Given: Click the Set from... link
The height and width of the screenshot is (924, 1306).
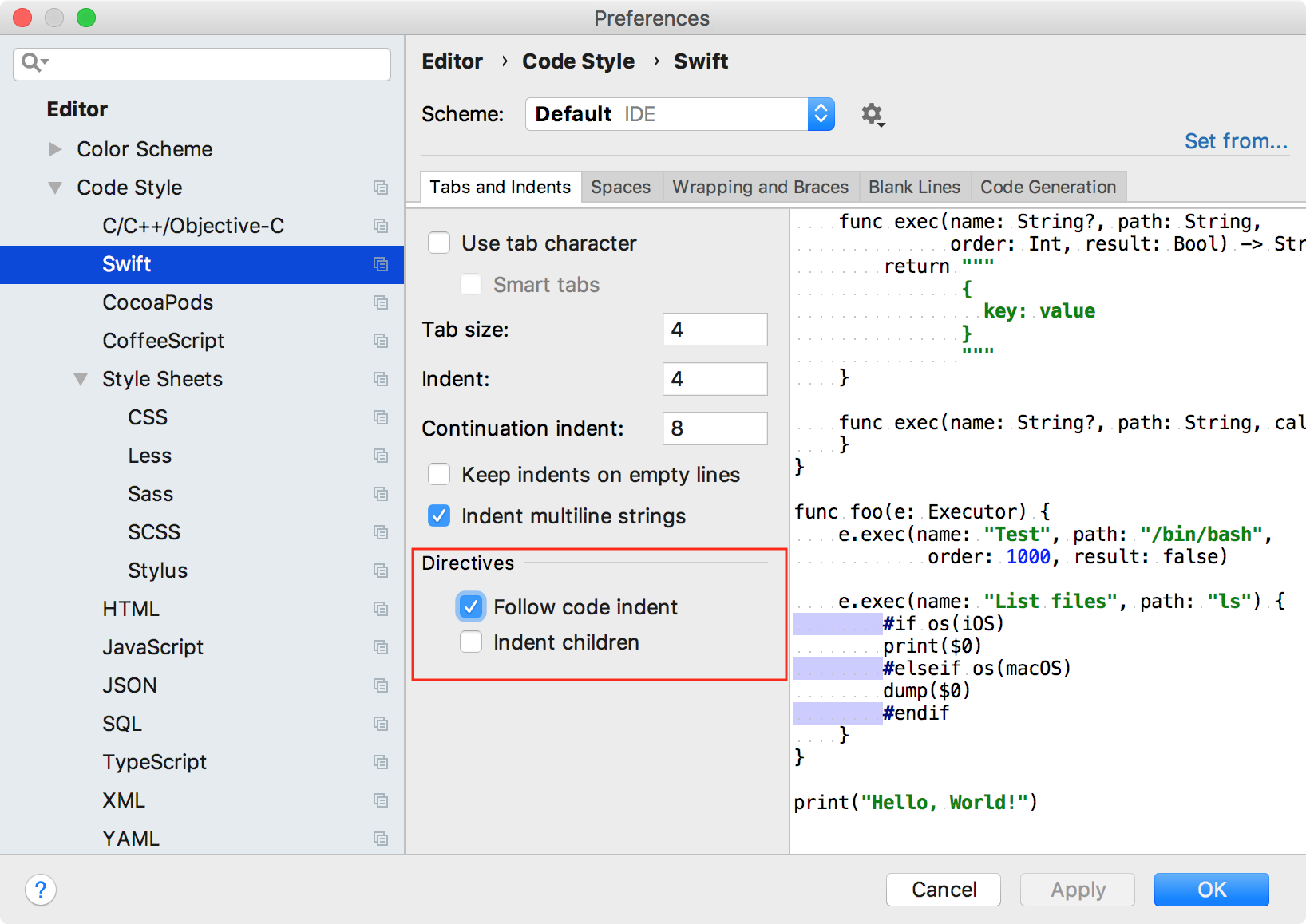Looking at the screenshot, I should click(x=1236, y=141).
